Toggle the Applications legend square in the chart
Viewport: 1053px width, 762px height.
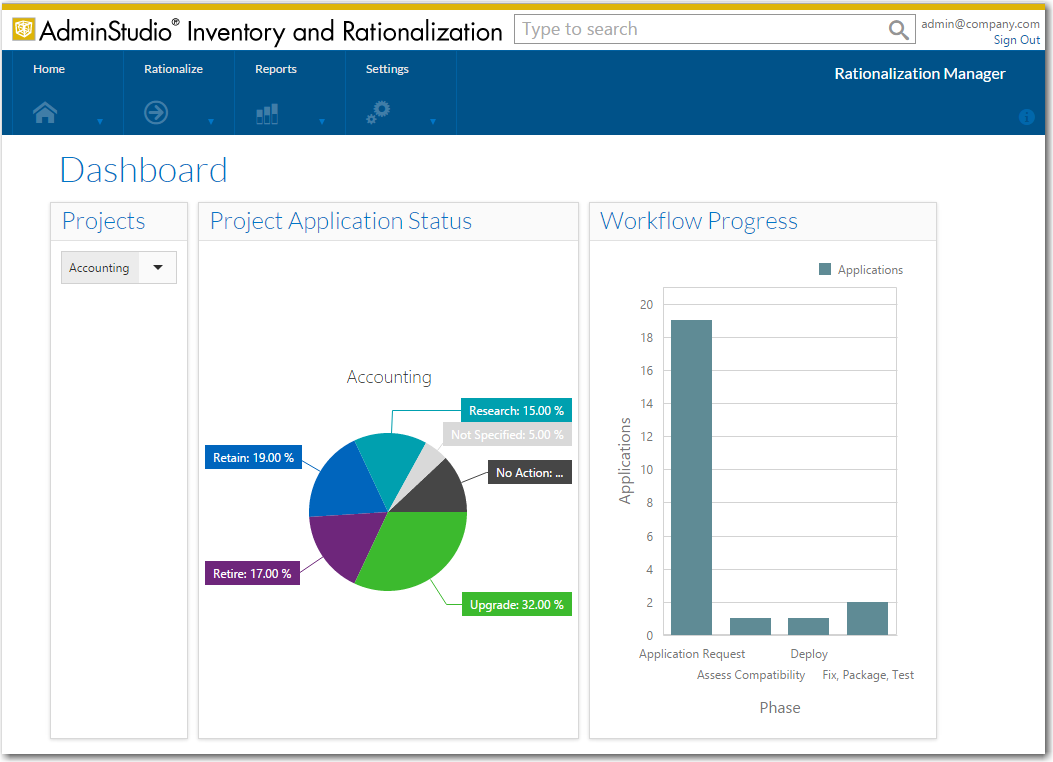pos(825,269)
